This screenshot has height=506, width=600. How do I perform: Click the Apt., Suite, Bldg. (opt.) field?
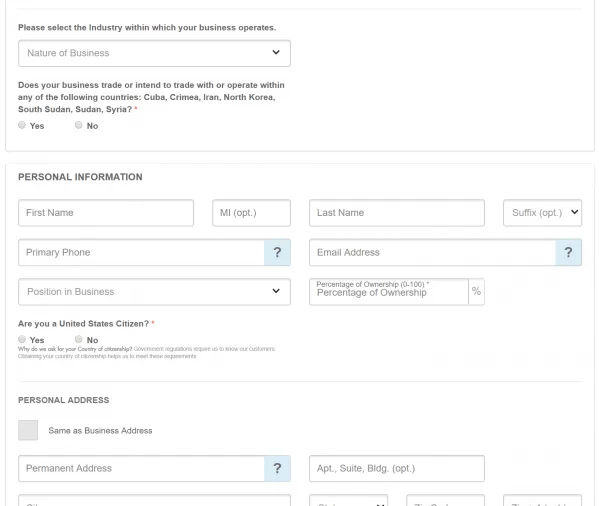(396, 469)
